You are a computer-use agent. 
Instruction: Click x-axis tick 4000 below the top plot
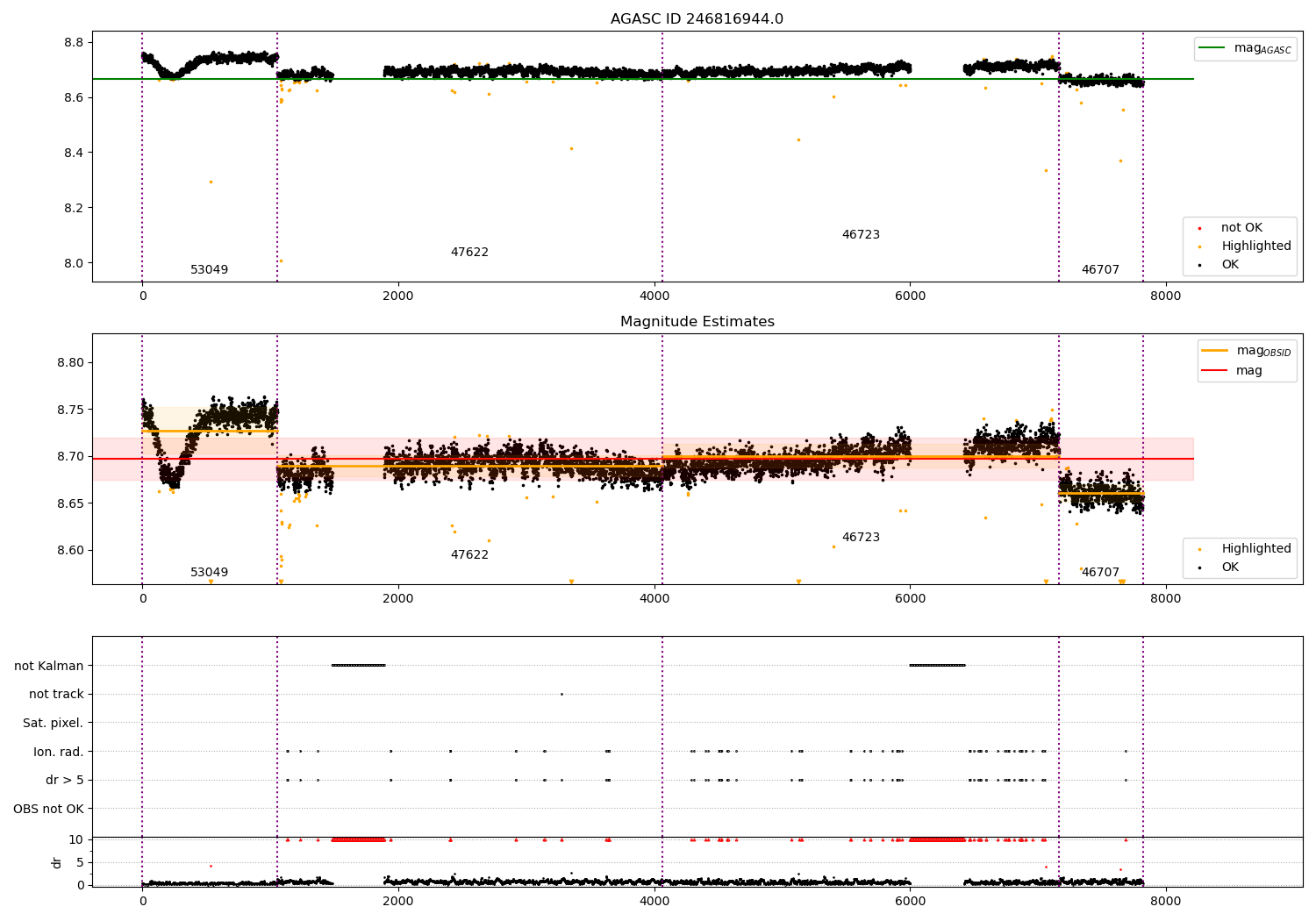click(x=654, y=296)
